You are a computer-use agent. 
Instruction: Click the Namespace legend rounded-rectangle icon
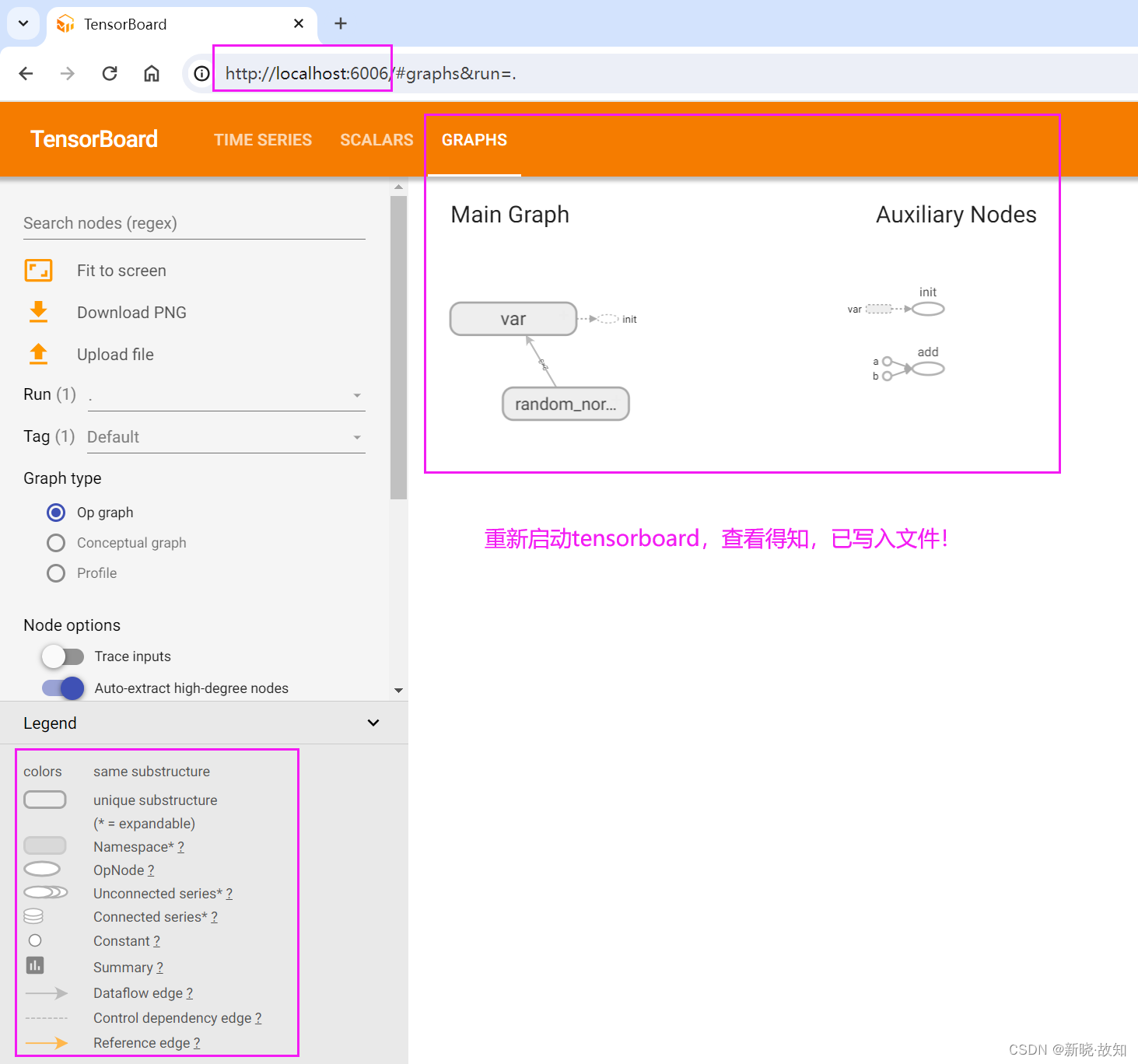(45, 845)
